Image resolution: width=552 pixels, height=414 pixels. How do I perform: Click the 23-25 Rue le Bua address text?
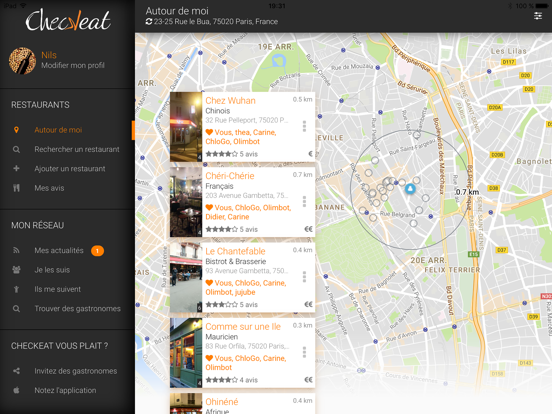(216, 21)
